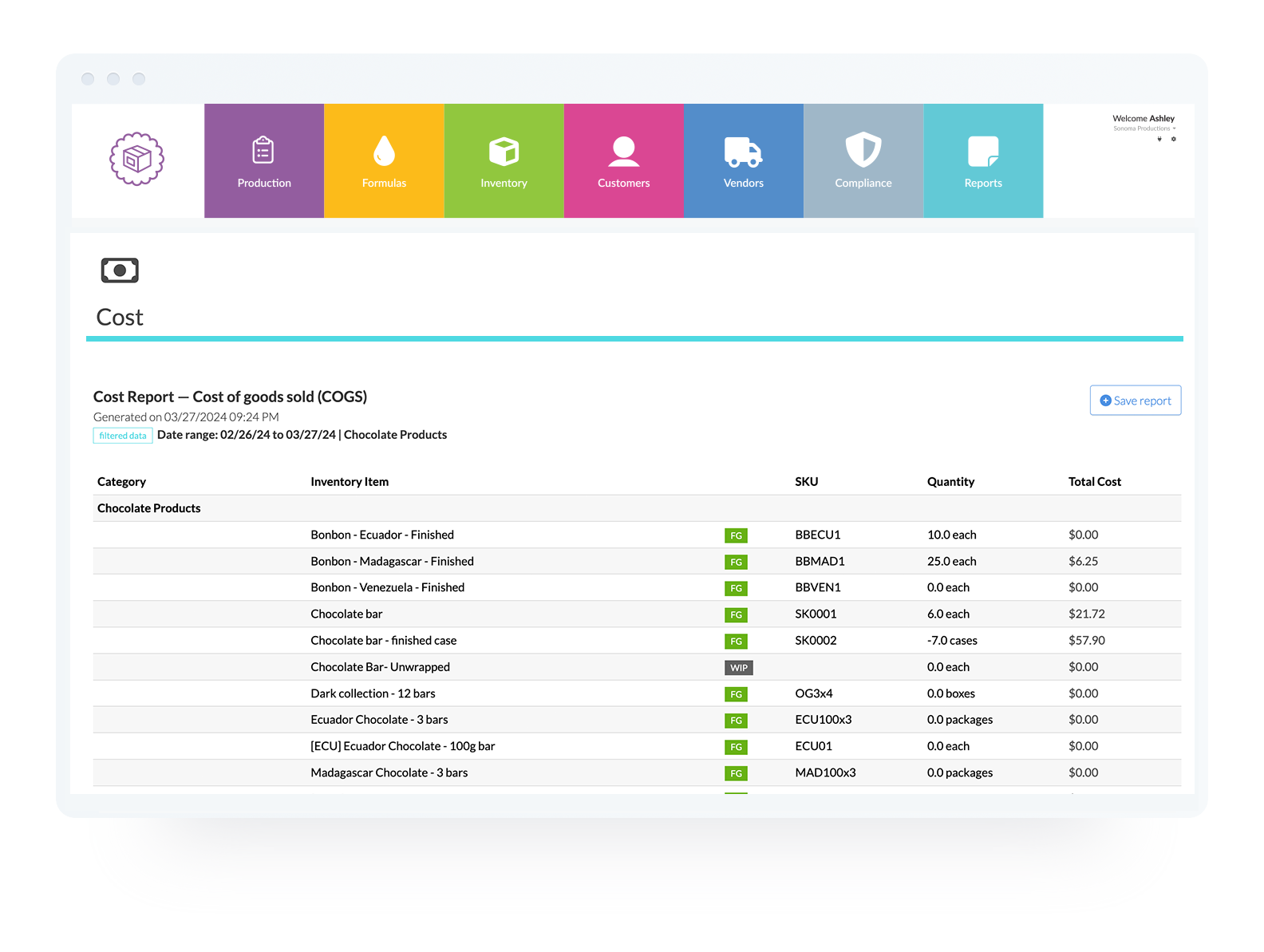1264x952 pixels.
Task: Click the filtered data tag
Action: (x=123, y=436)
